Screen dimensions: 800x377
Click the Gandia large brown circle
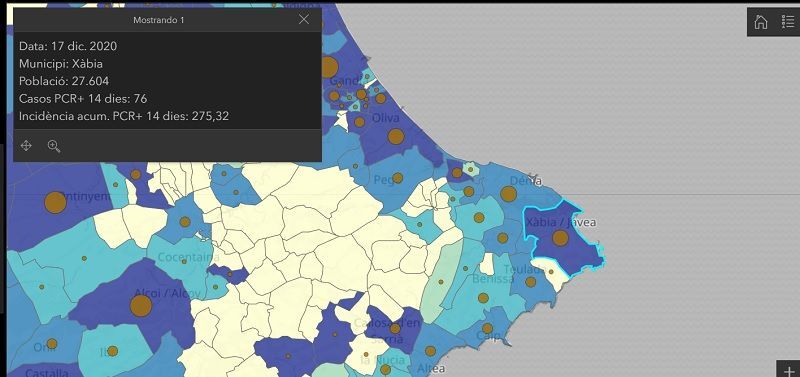329,67
